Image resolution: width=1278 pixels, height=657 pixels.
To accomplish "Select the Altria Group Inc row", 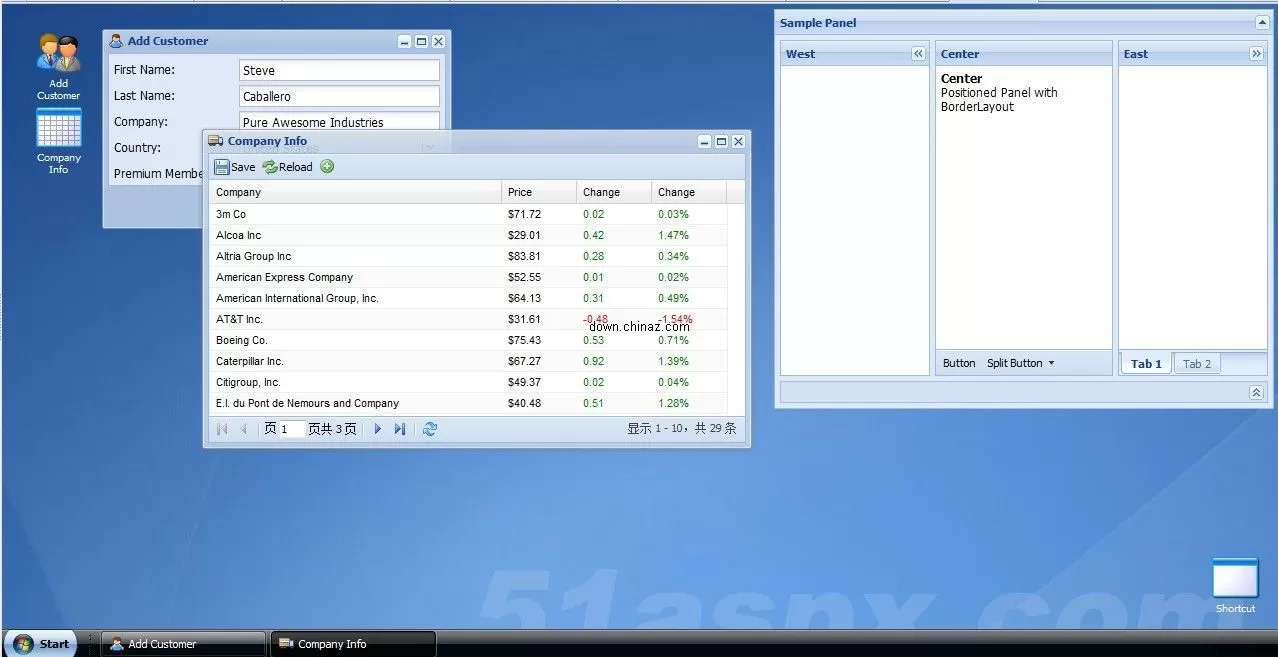I will 468,256.
